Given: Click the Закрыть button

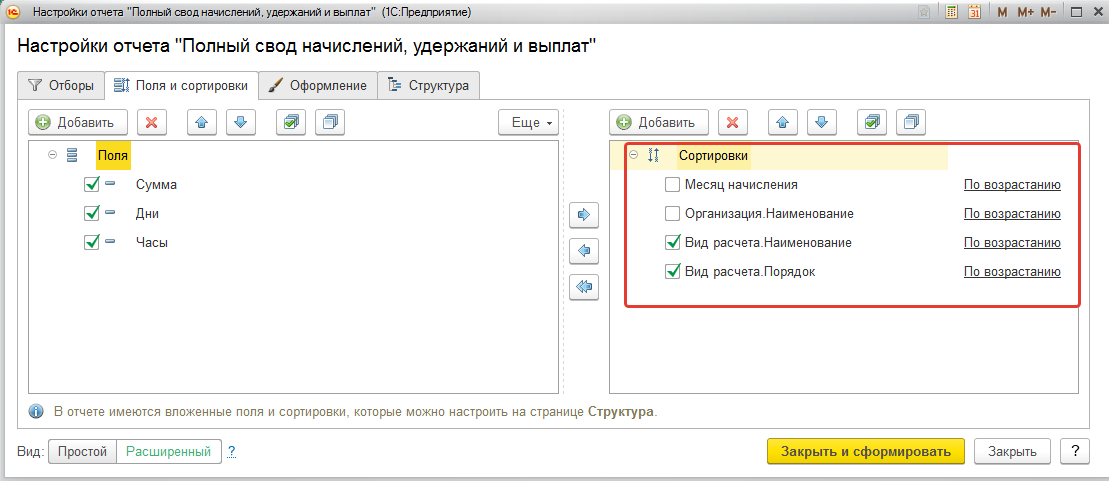Looking at the screenshot, I should (1013, 451).
